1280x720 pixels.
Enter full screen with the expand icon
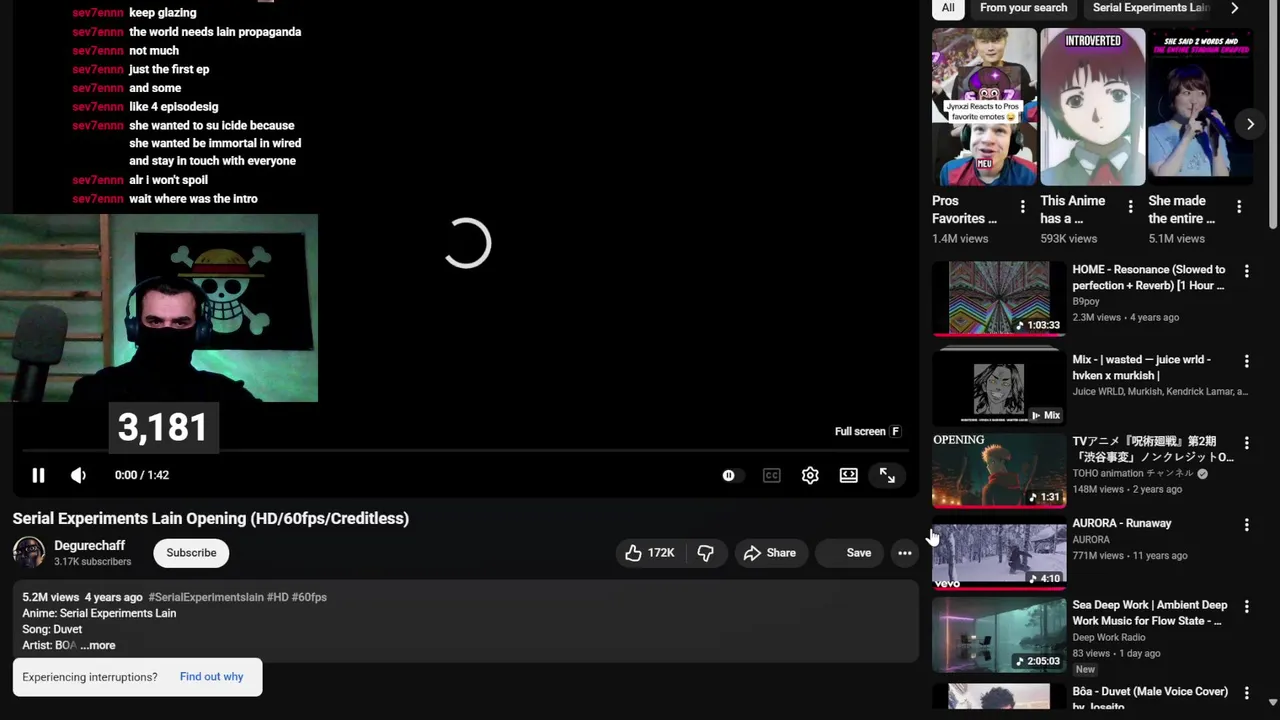[887, 475]
